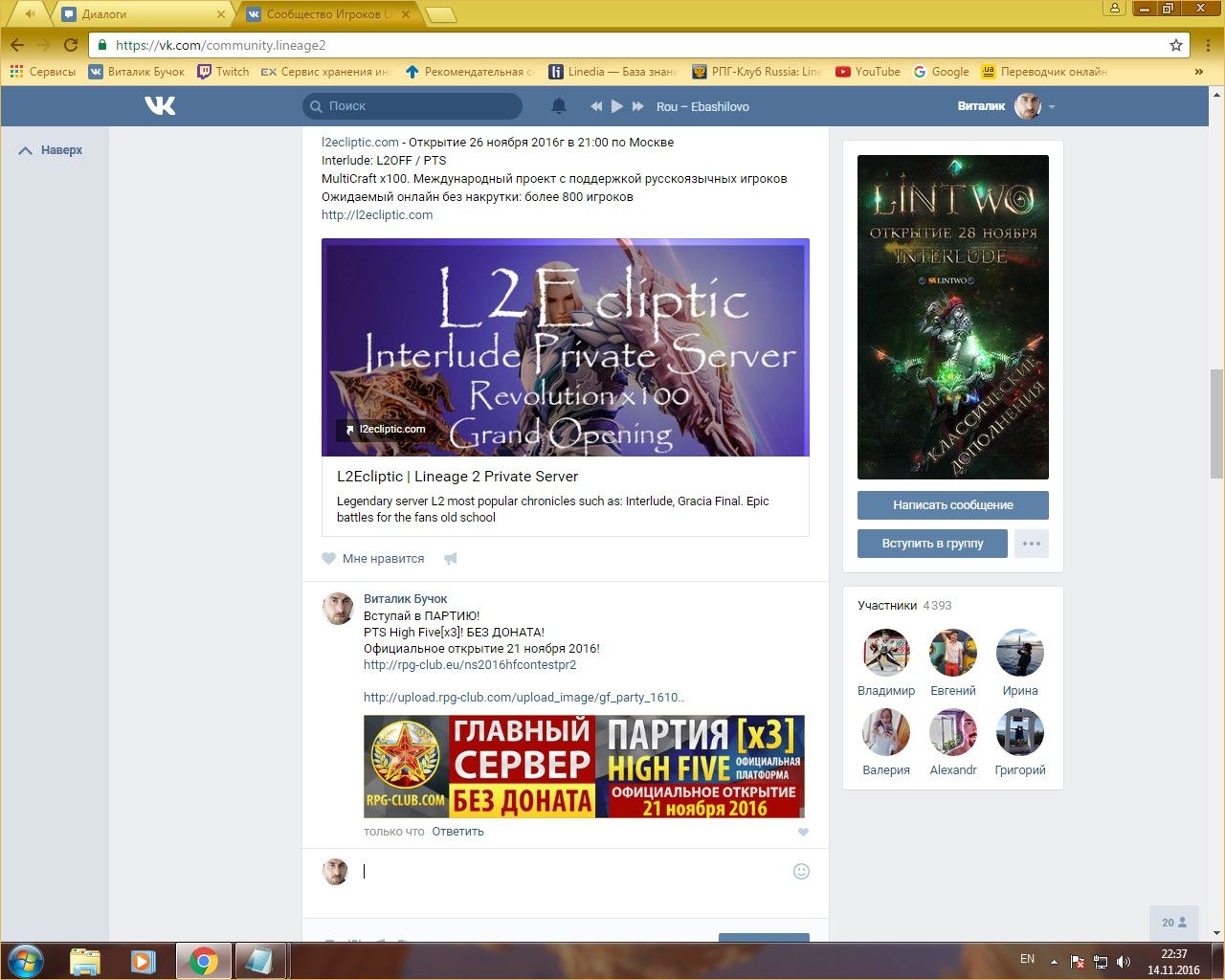1225x980 pixels.
Task: Like the comment via heart icon
Action: coord(803,832)
